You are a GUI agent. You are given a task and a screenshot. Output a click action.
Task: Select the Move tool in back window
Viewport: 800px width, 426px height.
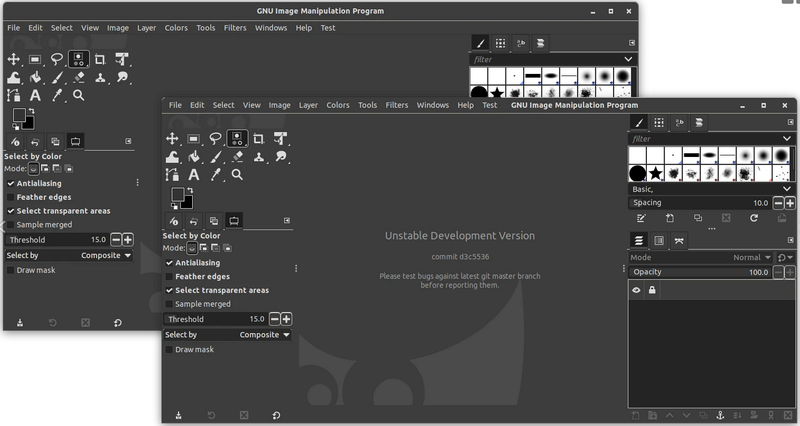click(x=13, y=59)
